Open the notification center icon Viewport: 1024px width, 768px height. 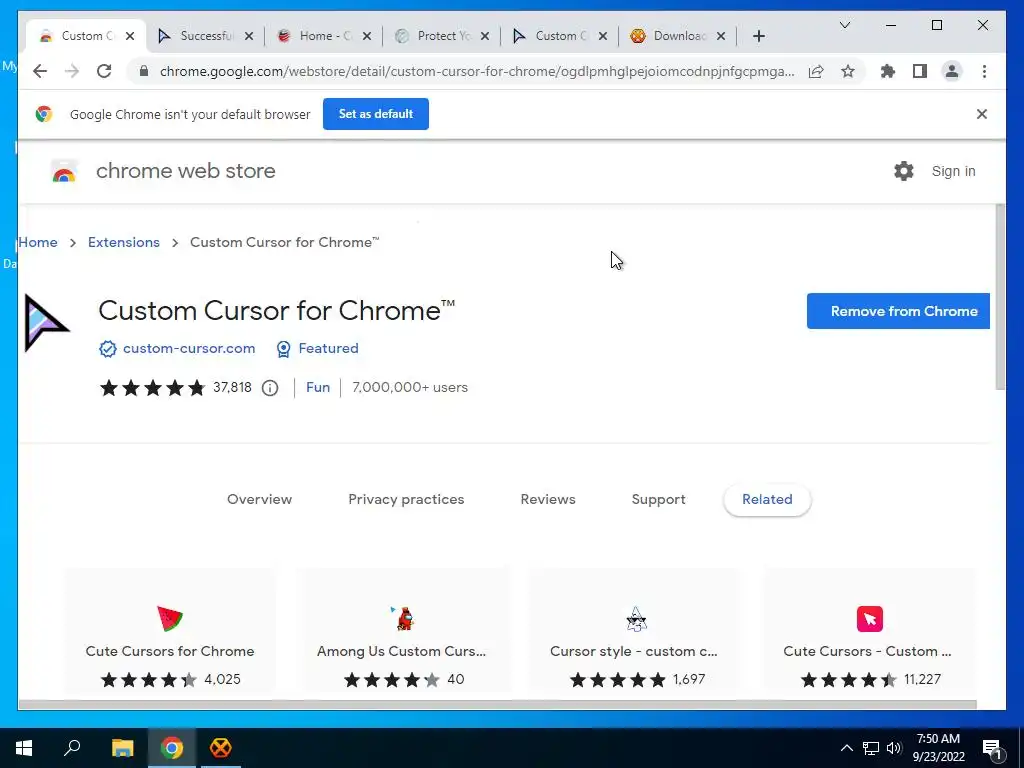pyautogui.click(x=992, y=748)
